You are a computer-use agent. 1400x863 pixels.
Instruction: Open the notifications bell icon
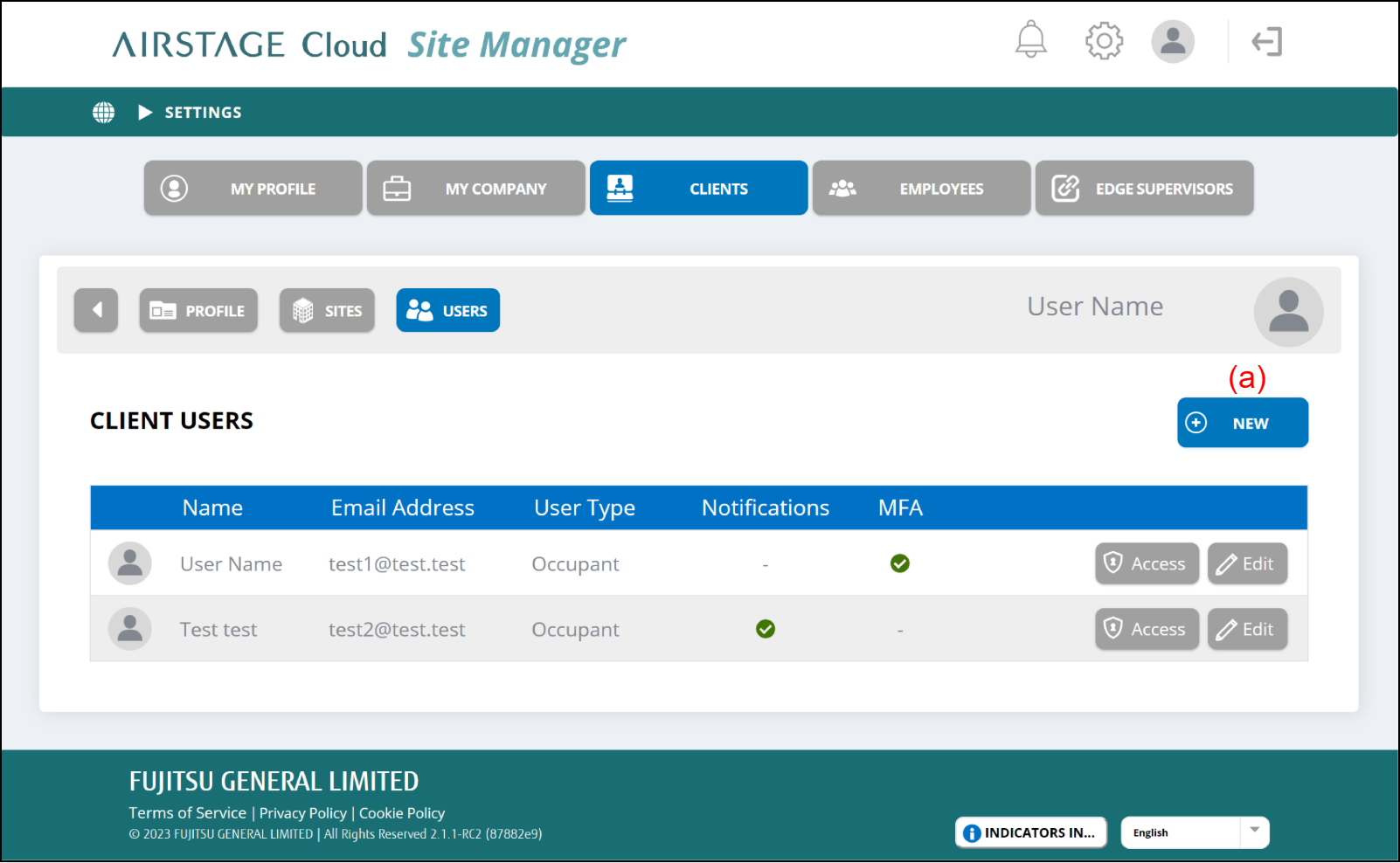(x=1030, y=40)
